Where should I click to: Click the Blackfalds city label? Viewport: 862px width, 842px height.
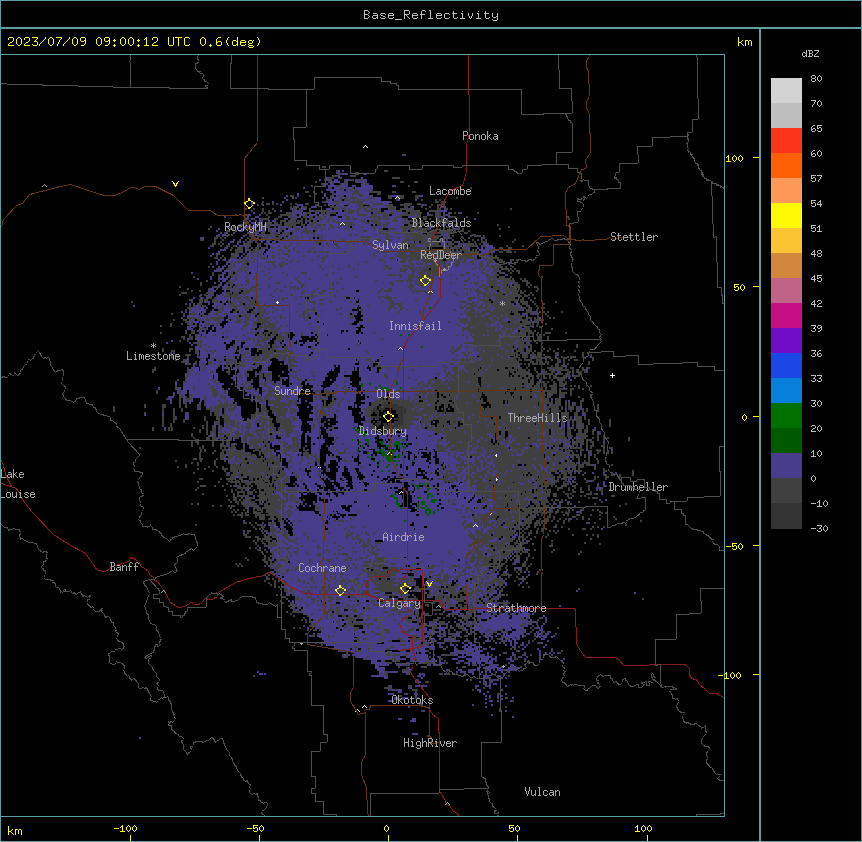441,223
